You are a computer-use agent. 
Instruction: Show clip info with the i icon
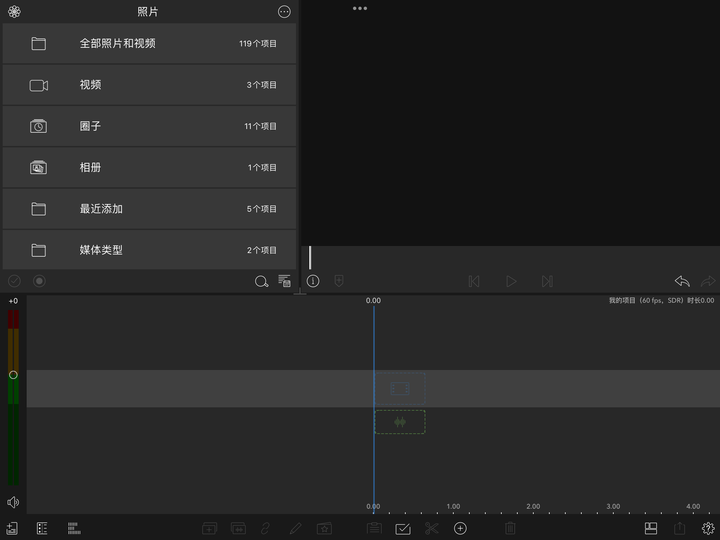[x=313, y=281]
